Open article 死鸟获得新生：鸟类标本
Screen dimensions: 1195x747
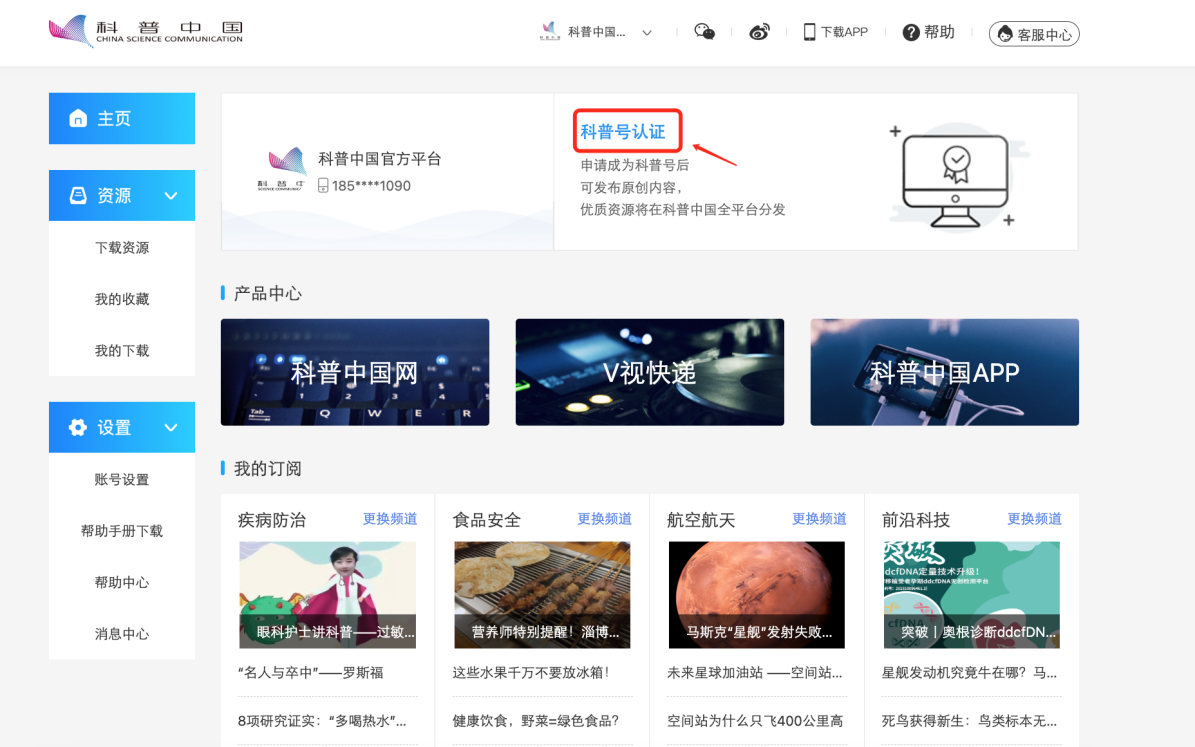969,720
